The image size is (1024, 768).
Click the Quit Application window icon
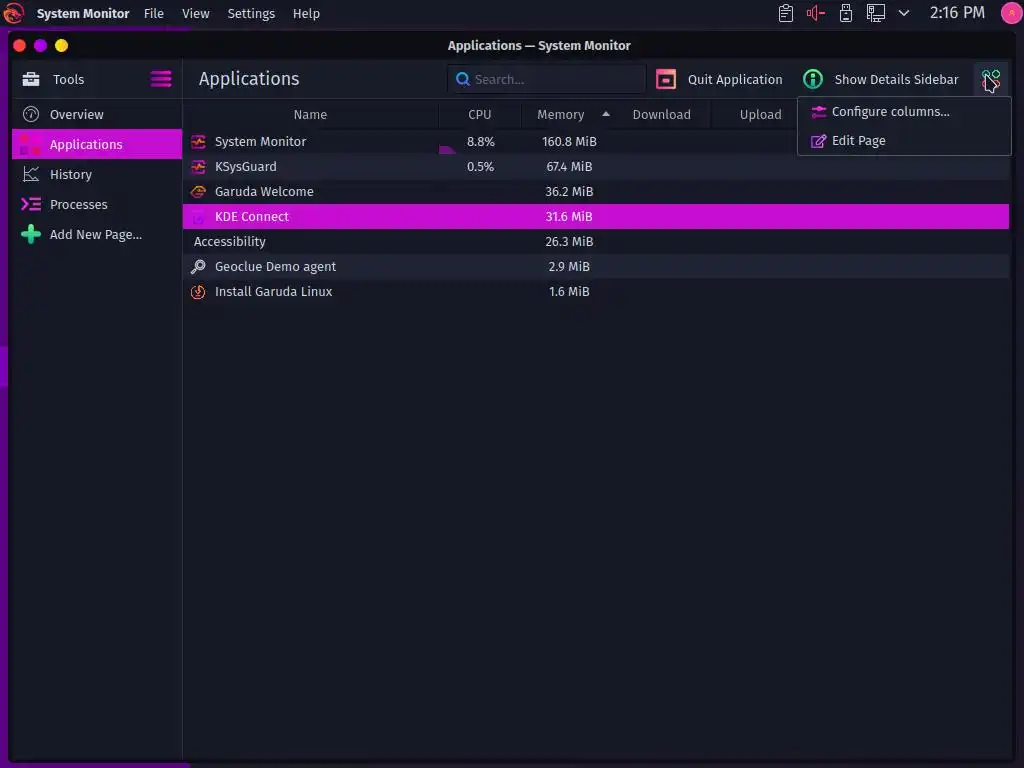coord(665,79)
